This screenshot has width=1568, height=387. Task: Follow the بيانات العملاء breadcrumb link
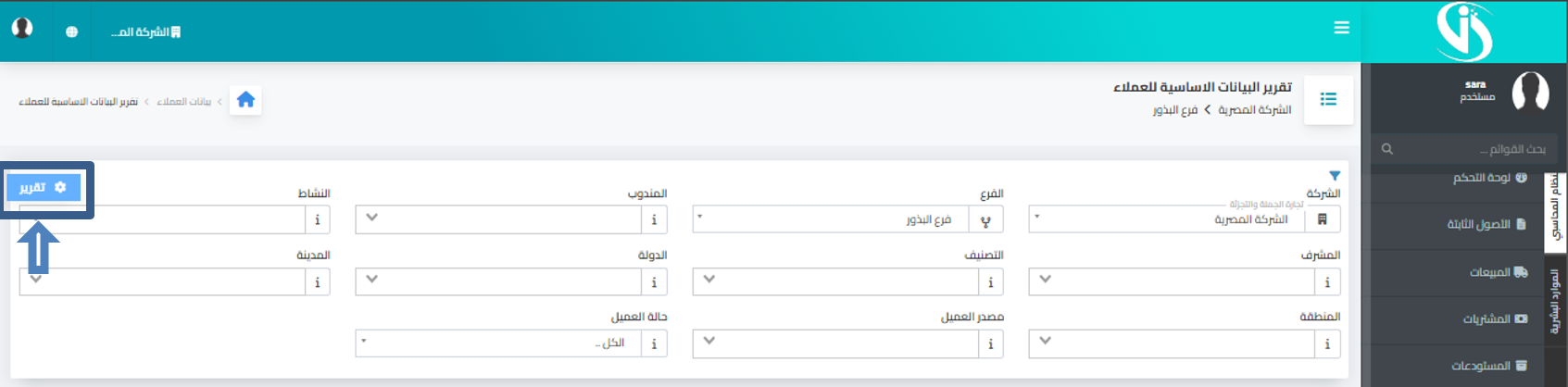coord(183,101)
